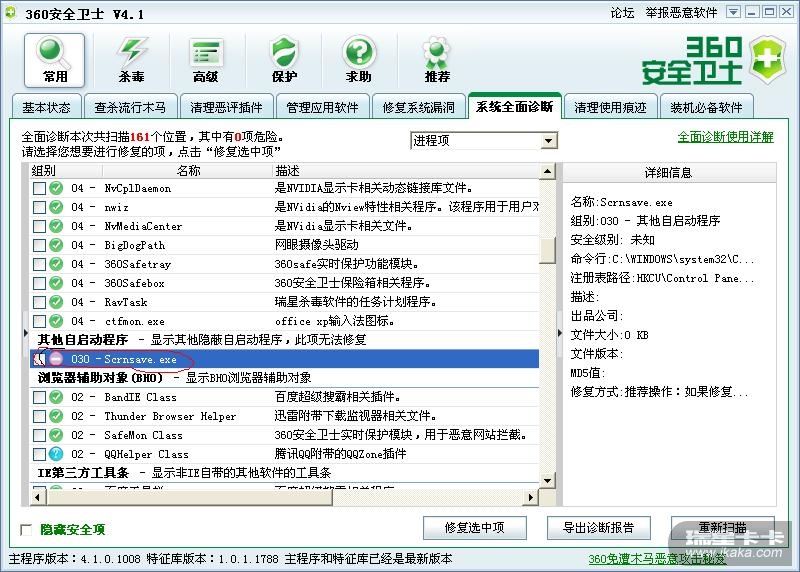This screenshot has width=800, height=572.
Task: Switch to the 修复系统漏洞 tab
Action: (419, 107)
